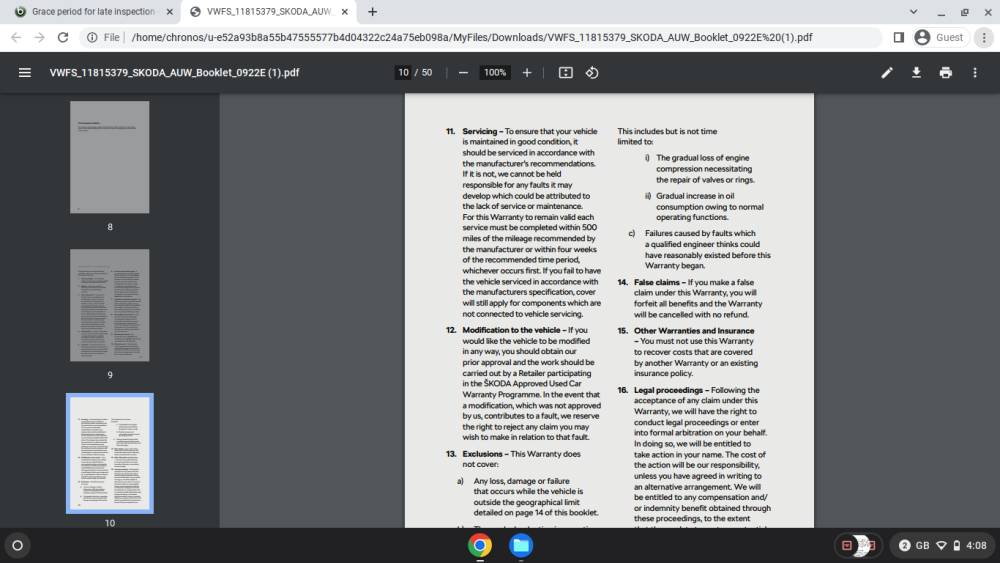Open the Files app from shelf
Screen dimensions: 1000x563
point(520,545)
